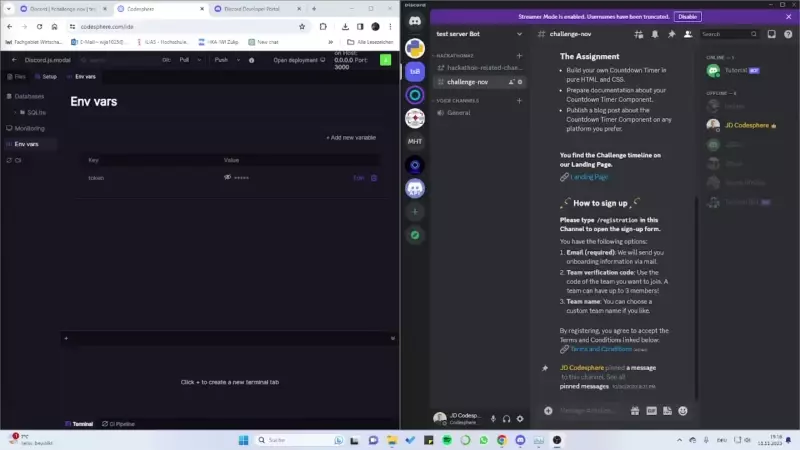Create channel in Voice Channels category
Screen dimensions: 800x450
pos(519,101)
